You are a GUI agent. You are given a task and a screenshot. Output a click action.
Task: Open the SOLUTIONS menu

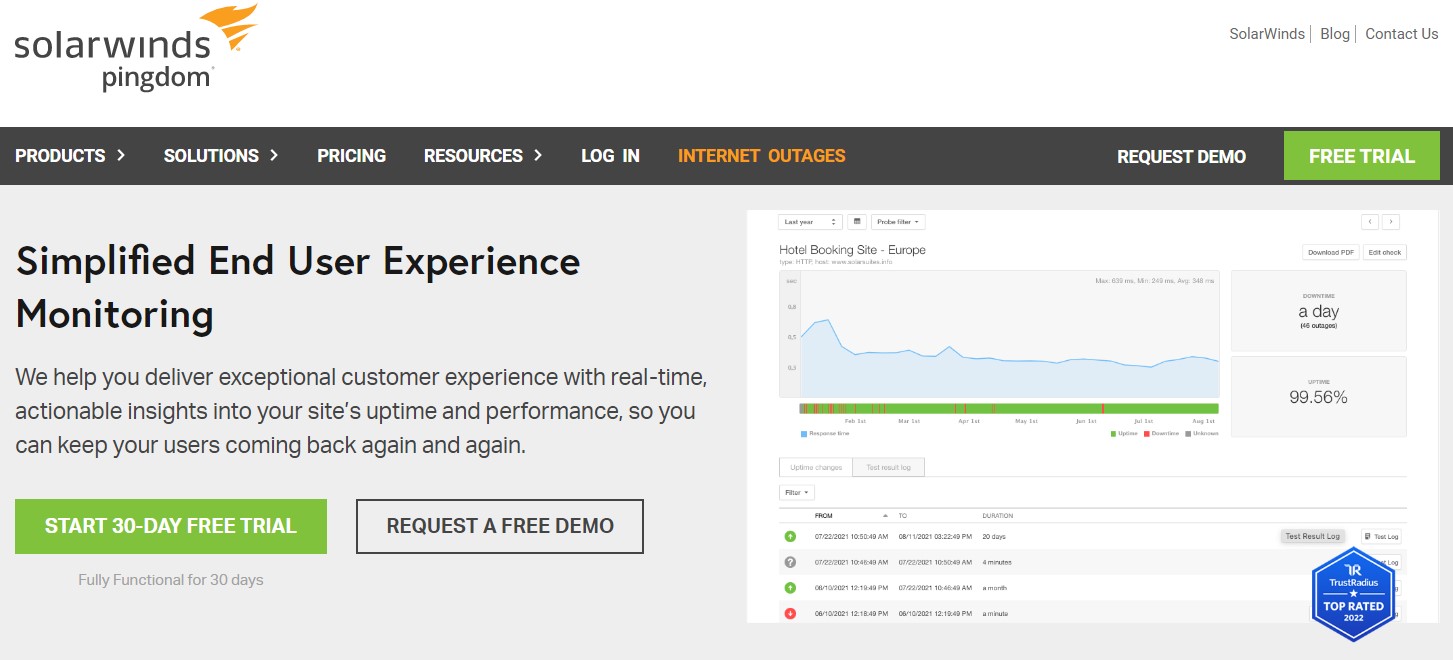(x=211, y=156)
